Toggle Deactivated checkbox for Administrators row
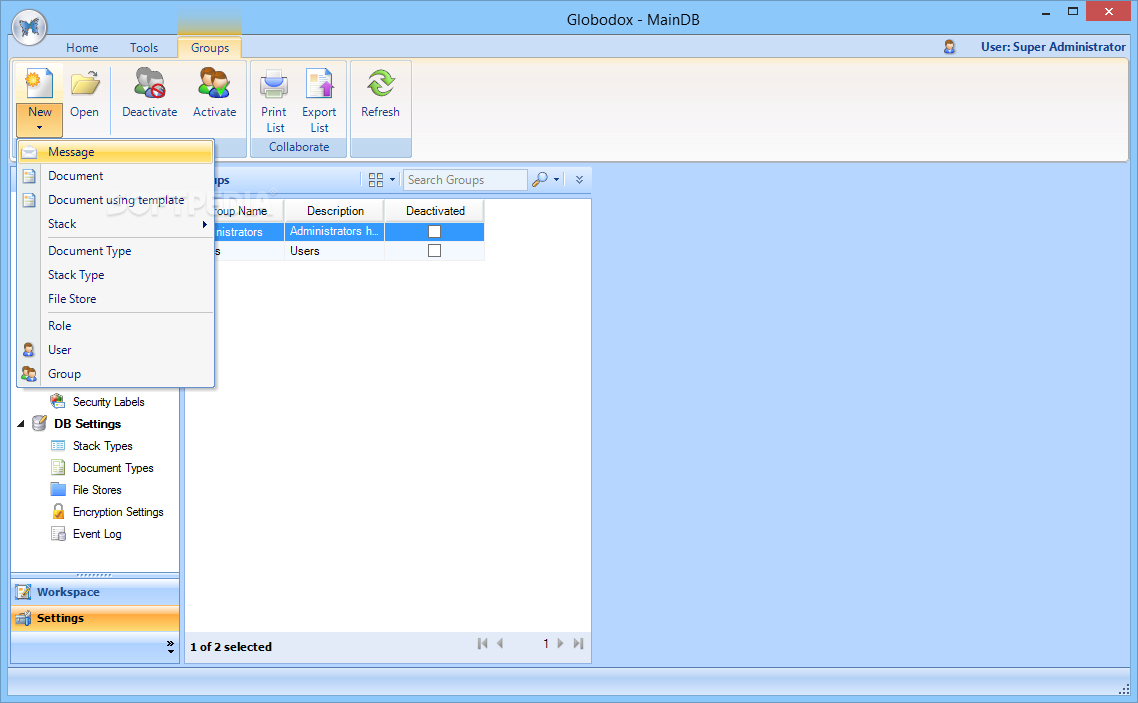The height and width of the screenshot is (703, 1138). click(x=434, y=231)
